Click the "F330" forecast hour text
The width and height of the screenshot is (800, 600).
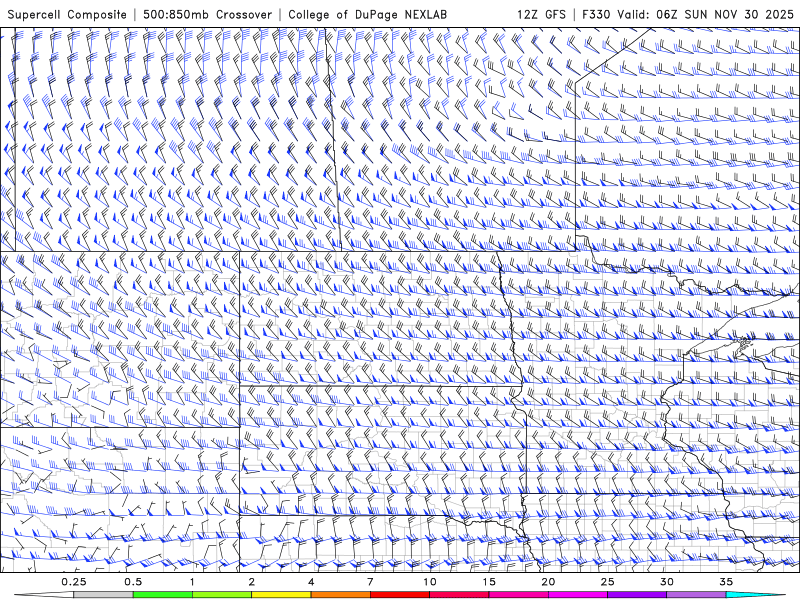coord(596,14)
